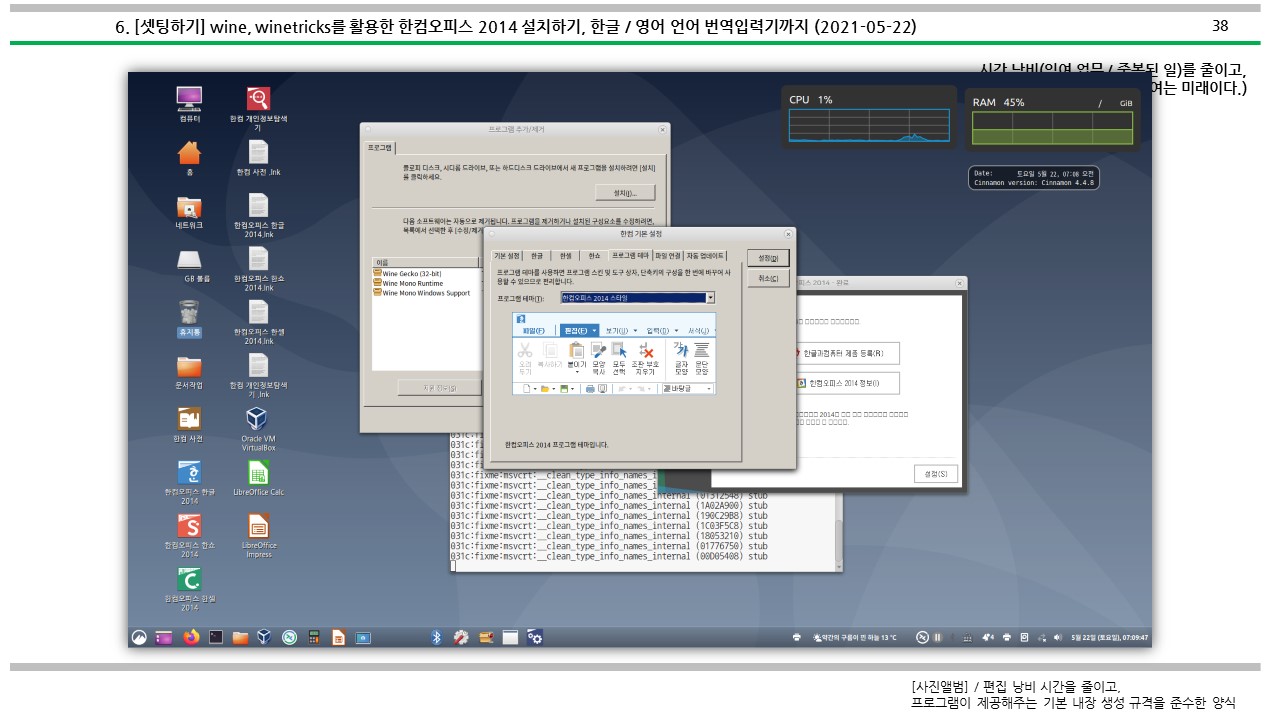
Task: Expand the 입력 menu arrow in preview
Action: point(676,330)
